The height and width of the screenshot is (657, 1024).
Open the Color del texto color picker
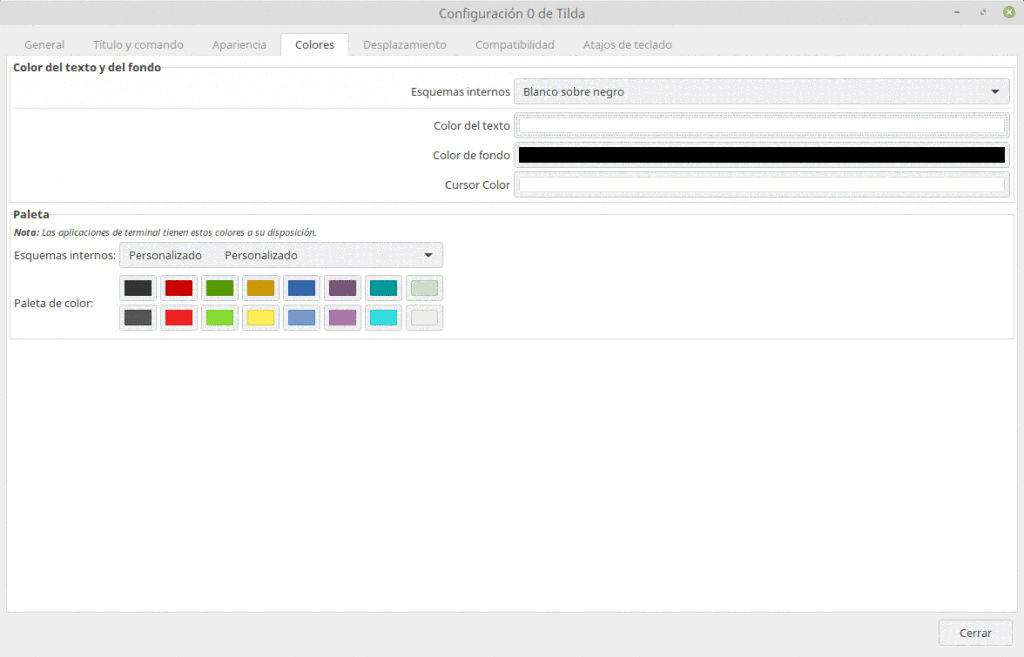762,125
